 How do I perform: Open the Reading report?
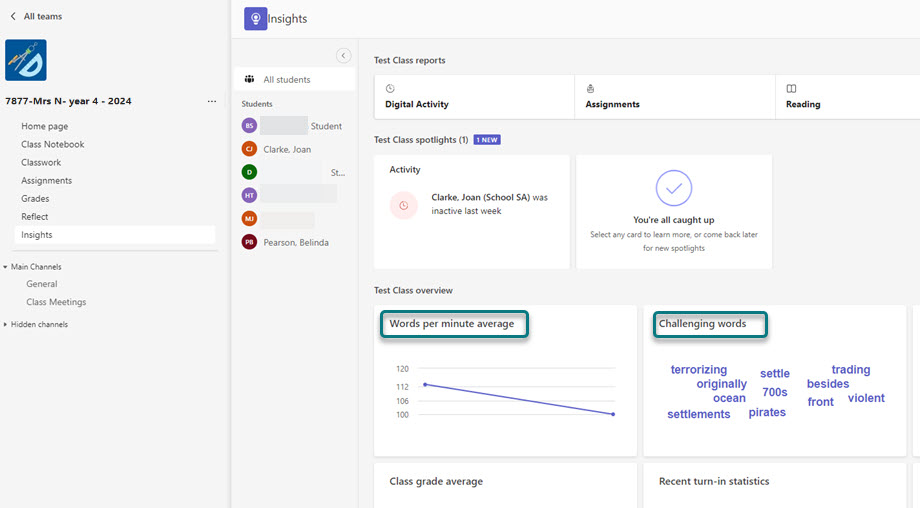point(848,97)
